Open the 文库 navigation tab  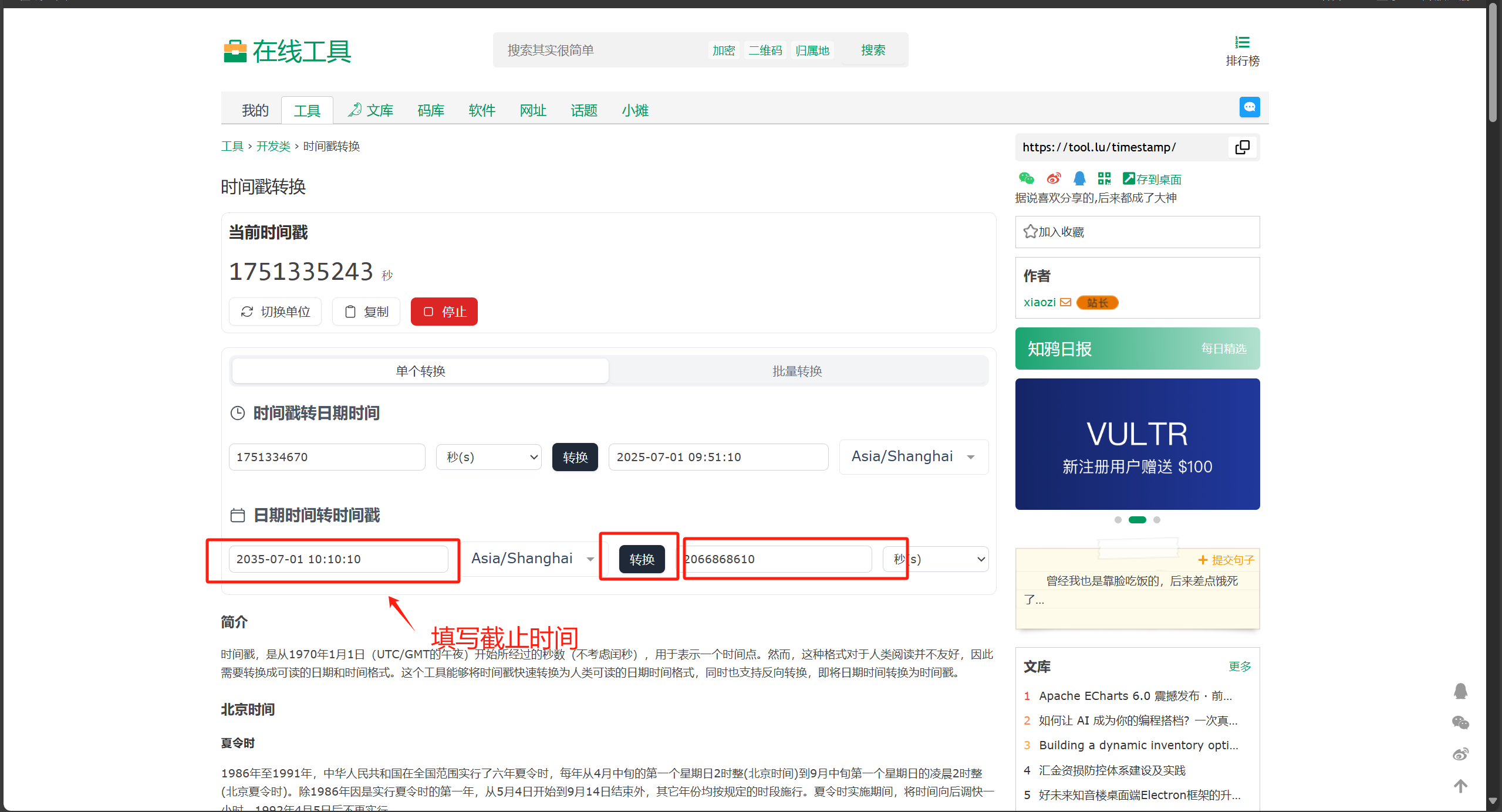[370, 110]
